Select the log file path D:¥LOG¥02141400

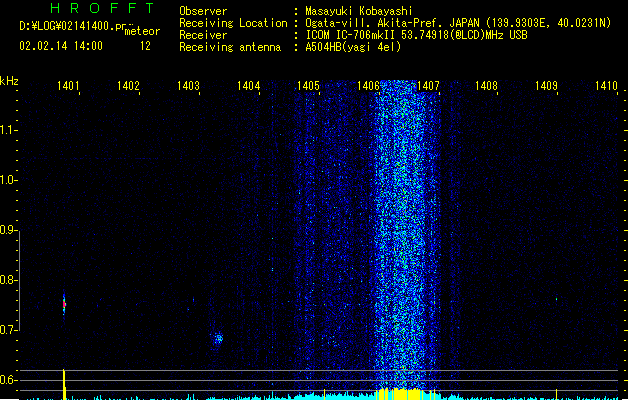pyautogui.click(x=72, y=26)
